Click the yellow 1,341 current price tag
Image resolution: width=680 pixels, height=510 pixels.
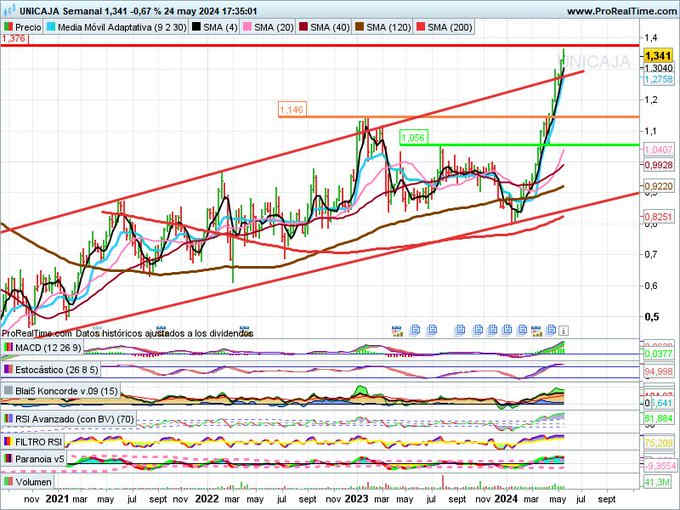click(x=658, y=56)
